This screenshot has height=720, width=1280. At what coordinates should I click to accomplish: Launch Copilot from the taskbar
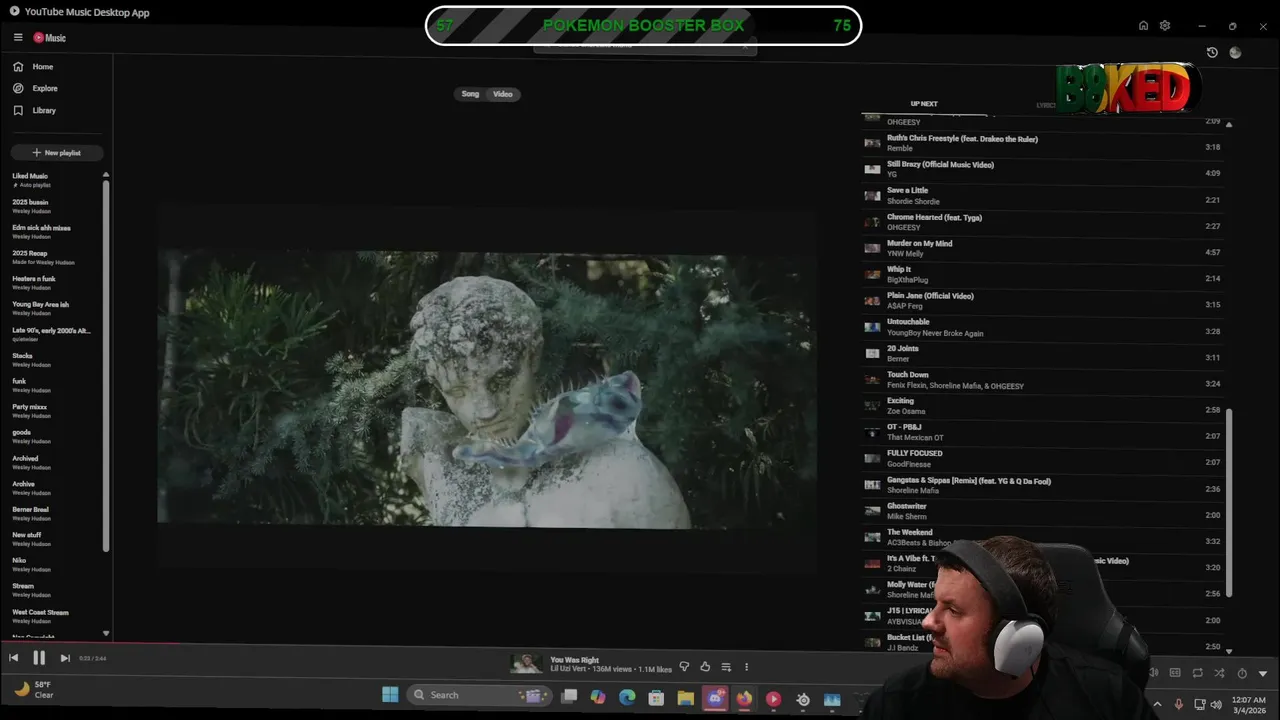(x=598, y=697)
